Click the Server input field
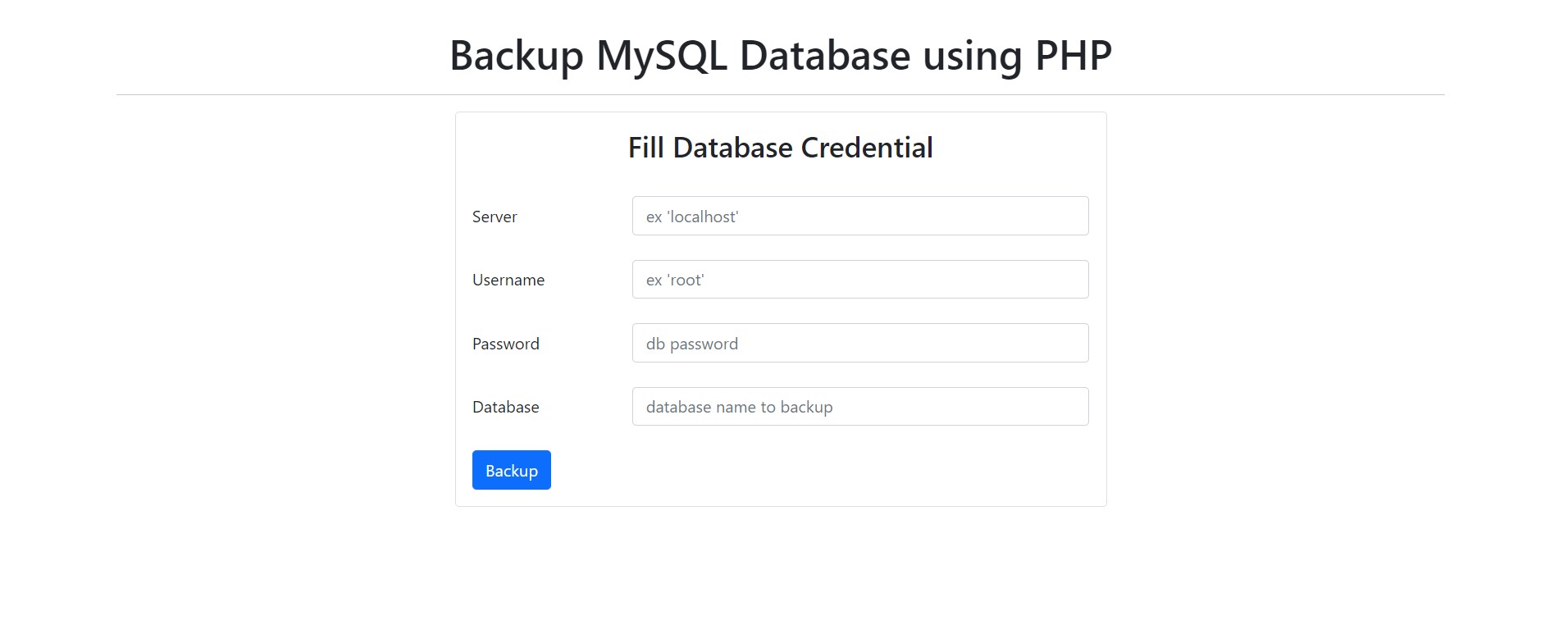 (x=860, y=216)
